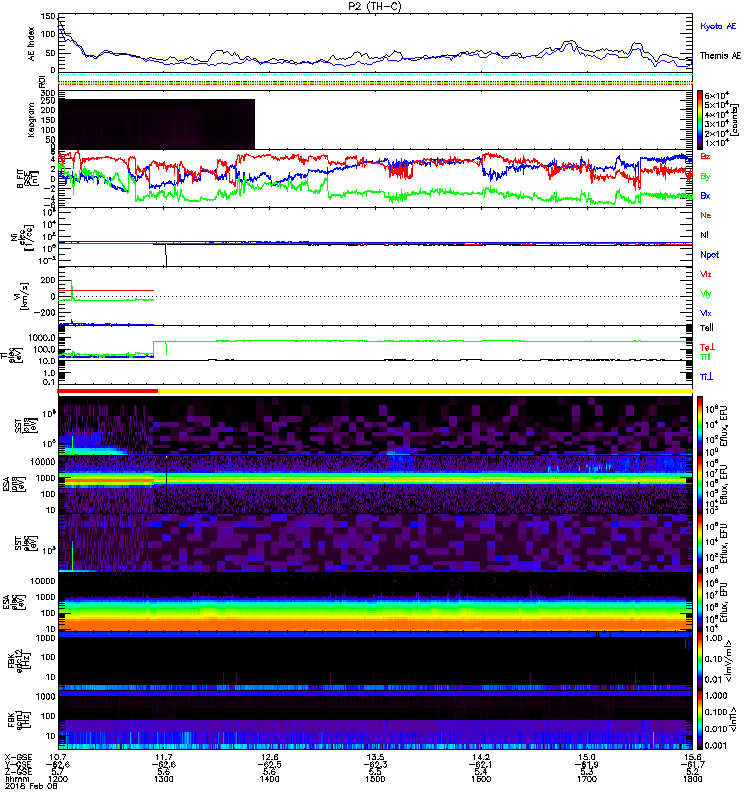Click the red Ne legend label

(706, 216)
